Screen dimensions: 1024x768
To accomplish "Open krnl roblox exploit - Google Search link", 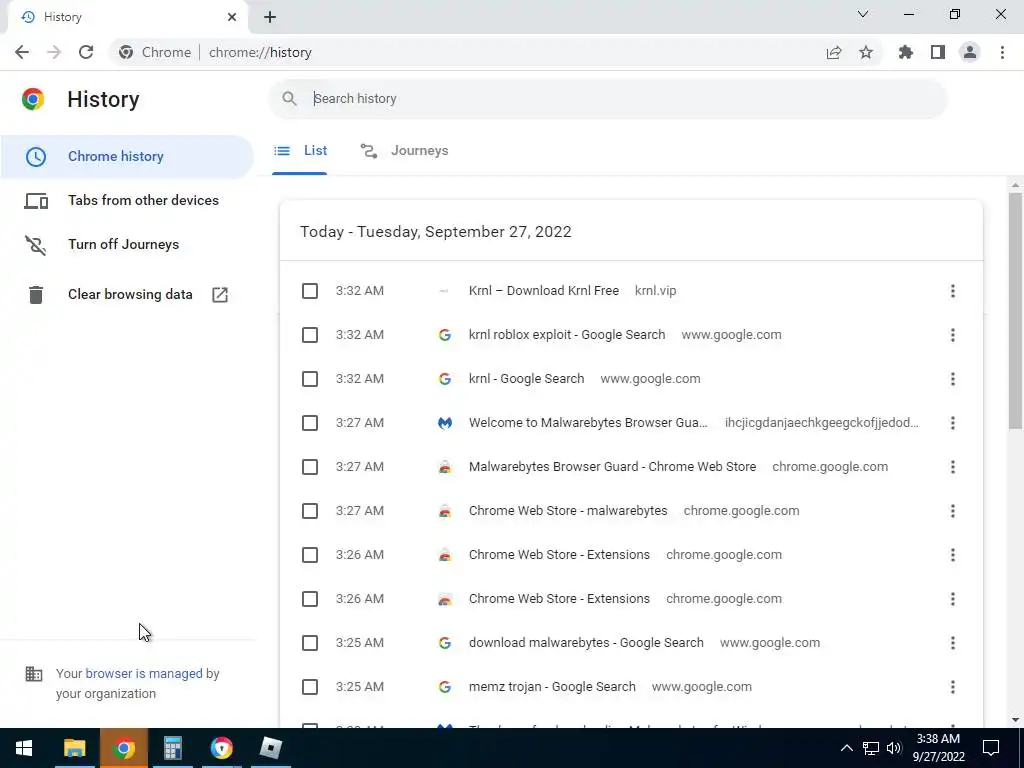I will coord(567,335).
